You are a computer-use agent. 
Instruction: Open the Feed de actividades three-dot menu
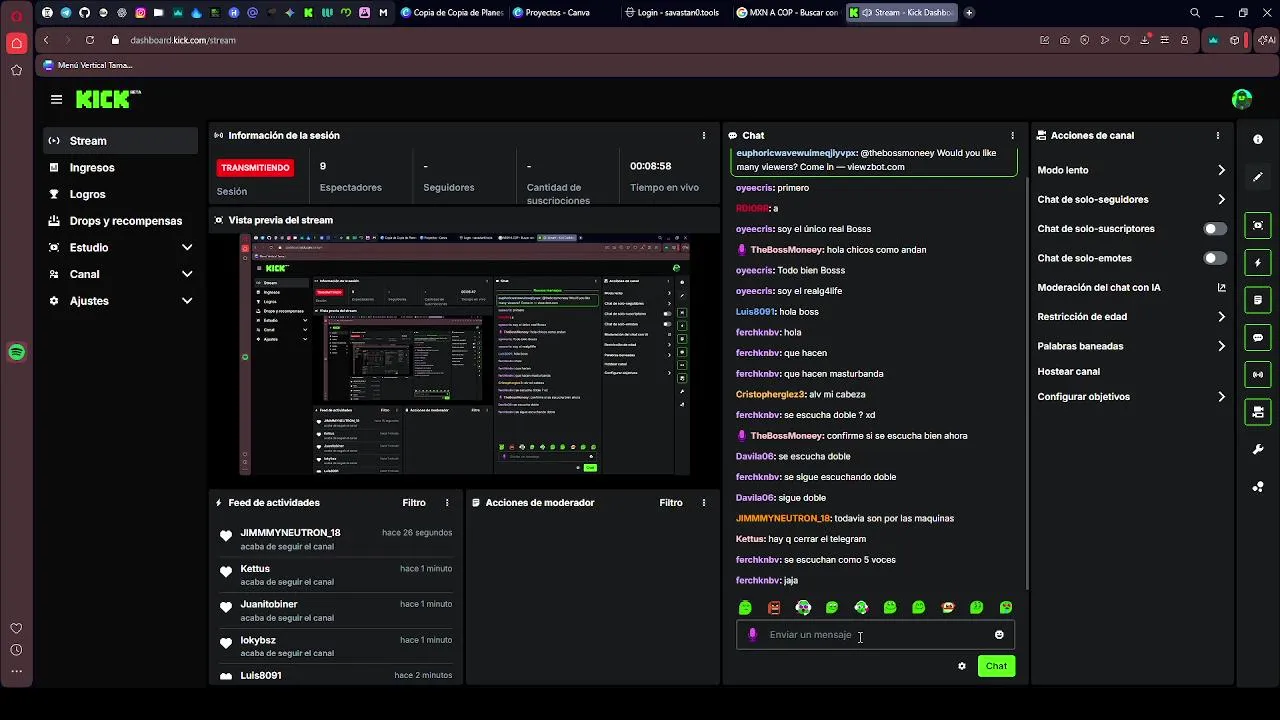[x=447, y=503]
